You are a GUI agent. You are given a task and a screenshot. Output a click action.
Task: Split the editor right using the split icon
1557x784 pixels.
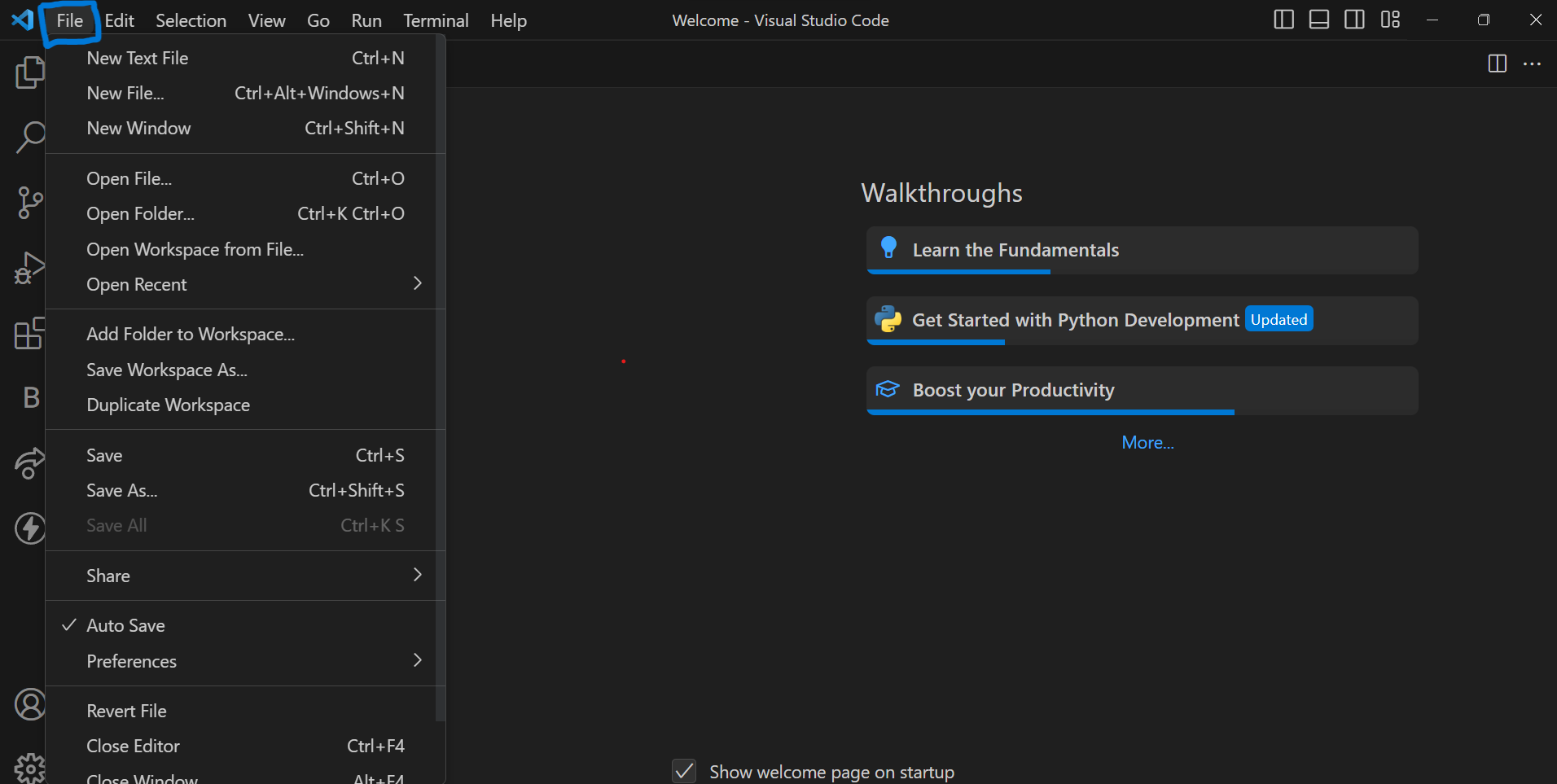1497,64
